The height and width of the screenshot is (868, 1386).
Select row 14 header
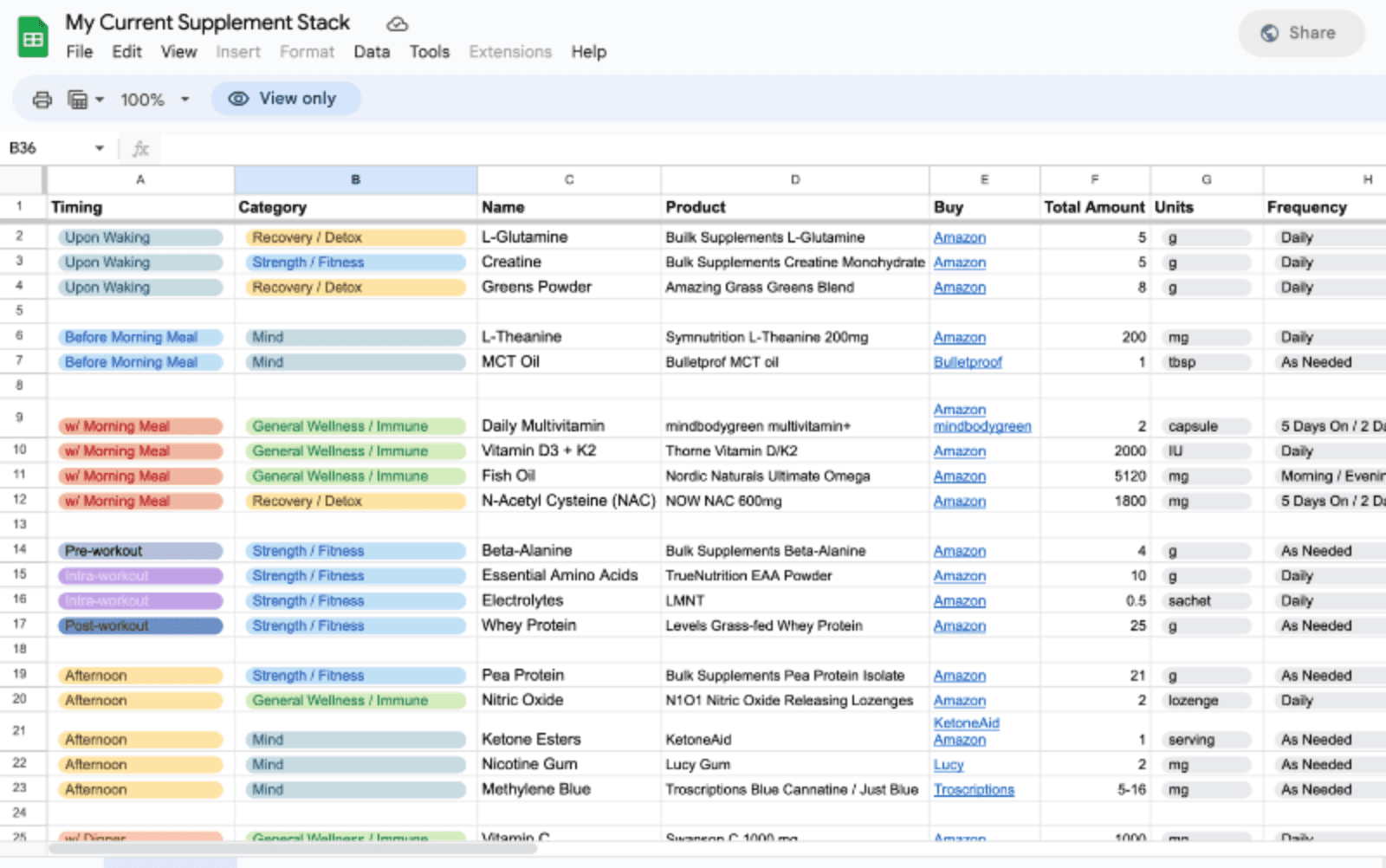(20, 549)
